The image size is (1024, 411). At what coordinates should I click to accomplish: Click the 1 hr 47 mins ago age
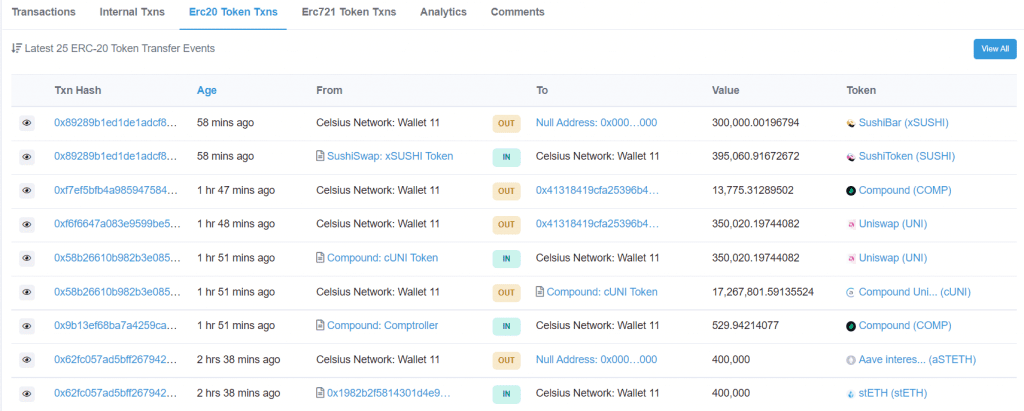236,190
